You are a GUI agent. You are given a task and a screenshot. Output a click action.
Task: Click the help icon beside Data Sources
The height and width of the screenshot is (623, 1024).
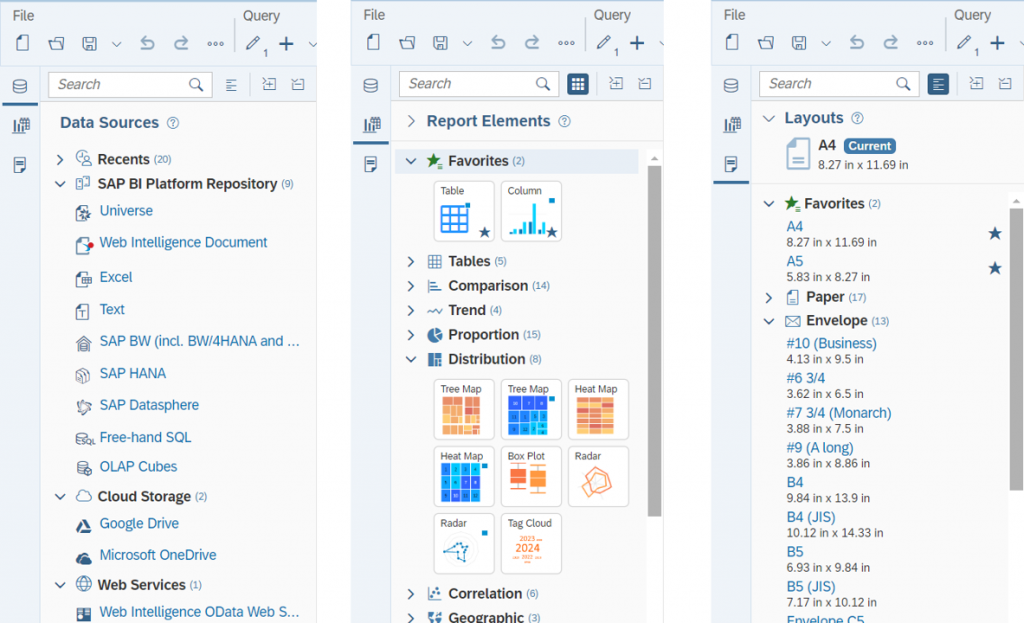173,123
